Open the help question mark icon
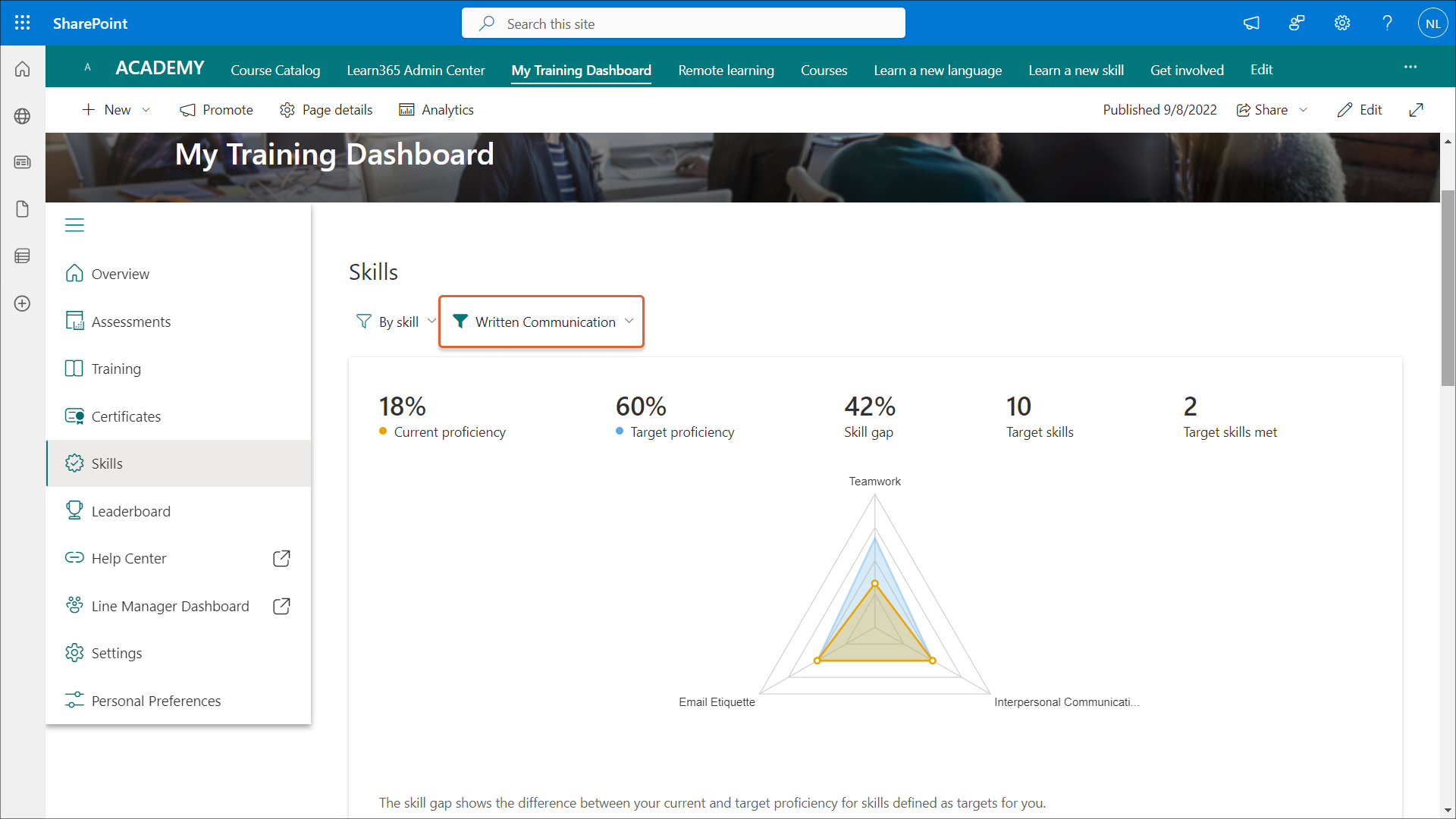This screenshot has height=819, width=1456. pyautogui.click(x=1387, y=23)
